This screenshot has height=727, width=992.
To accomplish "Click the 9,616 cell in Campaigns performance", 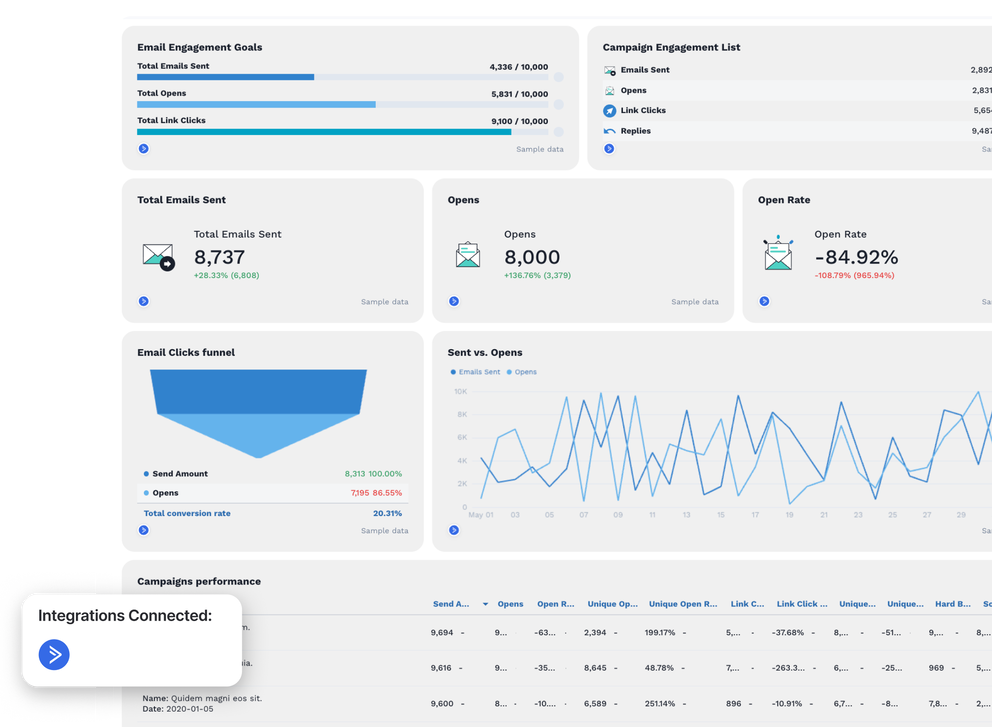I will pos(441,668).
